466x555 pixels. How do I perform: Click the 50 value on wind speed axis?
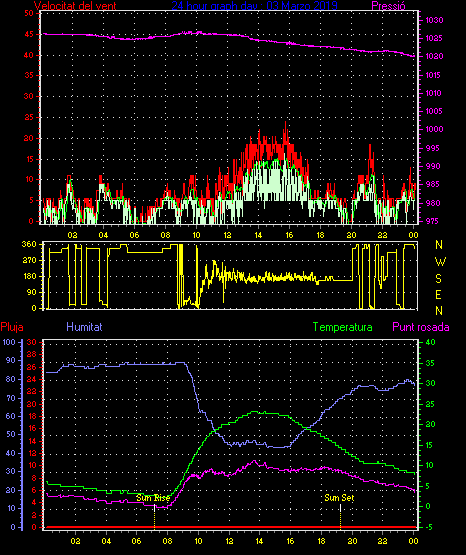[29, 13]
